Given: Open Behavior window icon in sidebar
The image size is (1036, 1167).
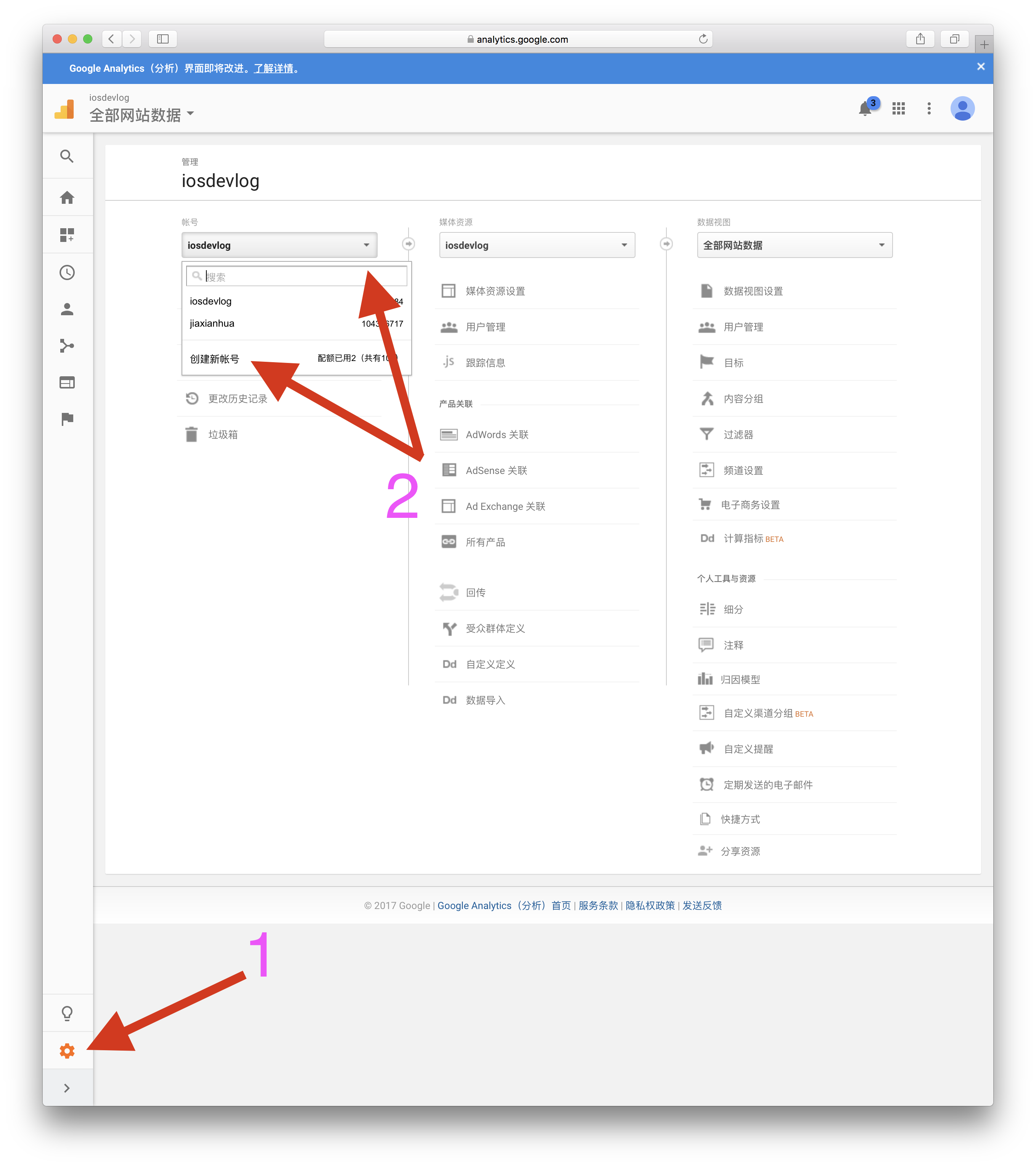Looking at the screenshot, I should [67, 382].
